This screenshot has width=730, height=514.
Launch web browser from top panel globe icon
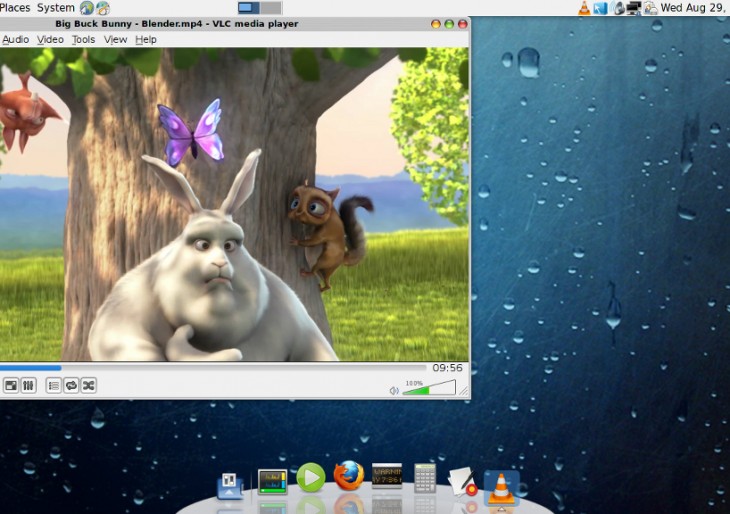point(87,7)
